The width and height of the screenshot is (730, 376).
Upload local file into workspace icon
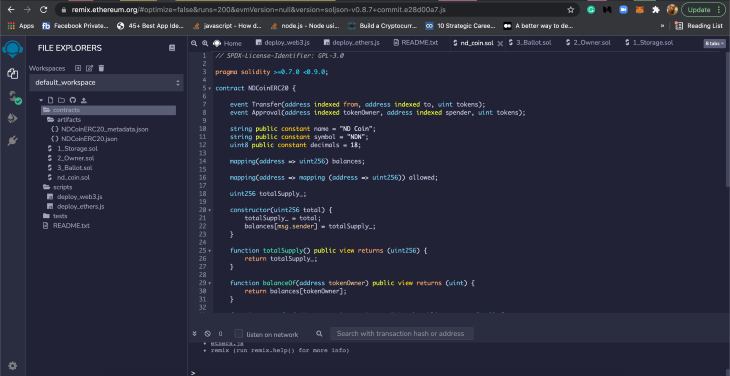(x=84, y=100)
